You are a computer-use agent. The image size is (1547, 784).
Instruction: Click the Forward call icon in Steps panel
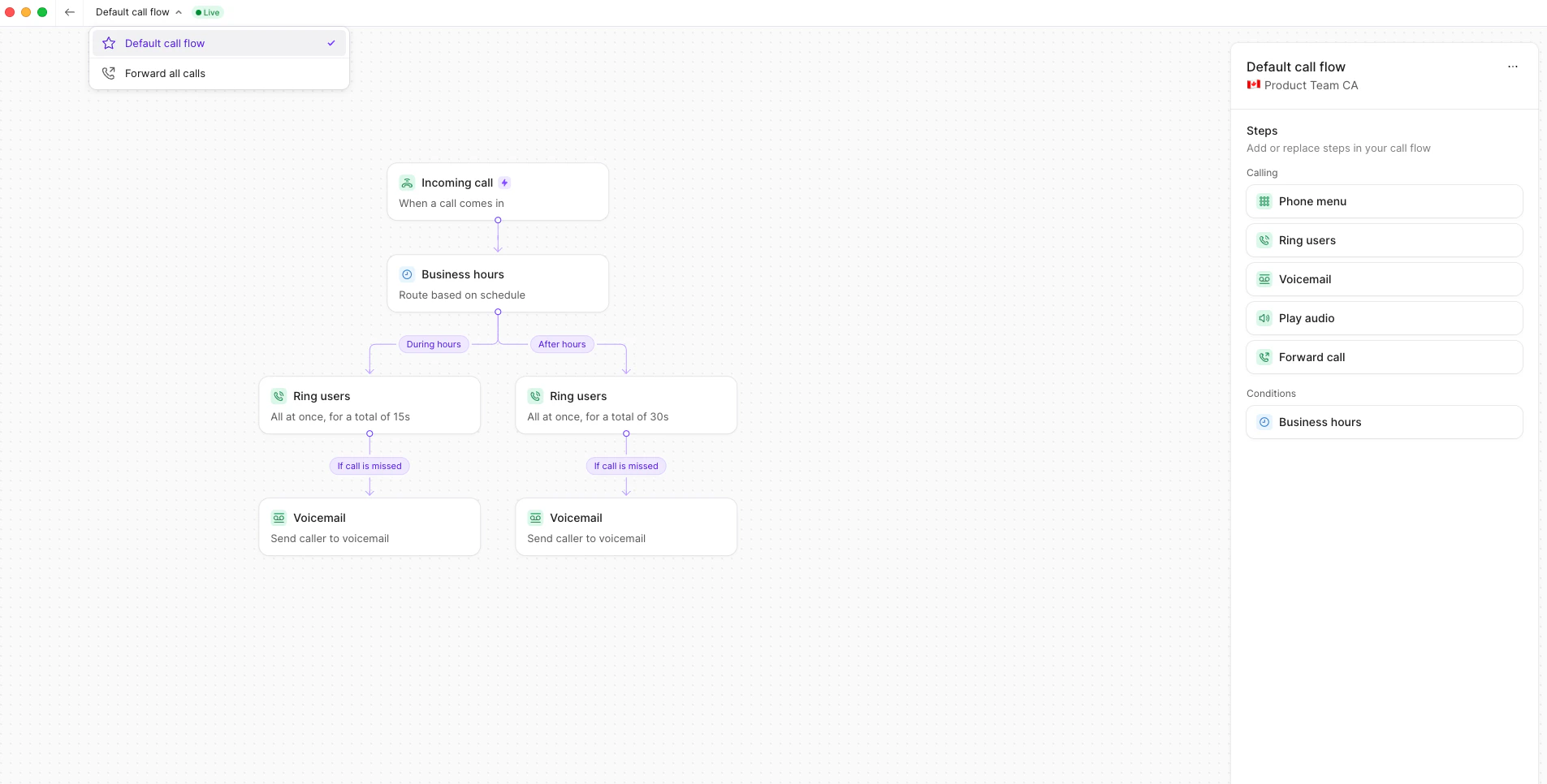1264,357
